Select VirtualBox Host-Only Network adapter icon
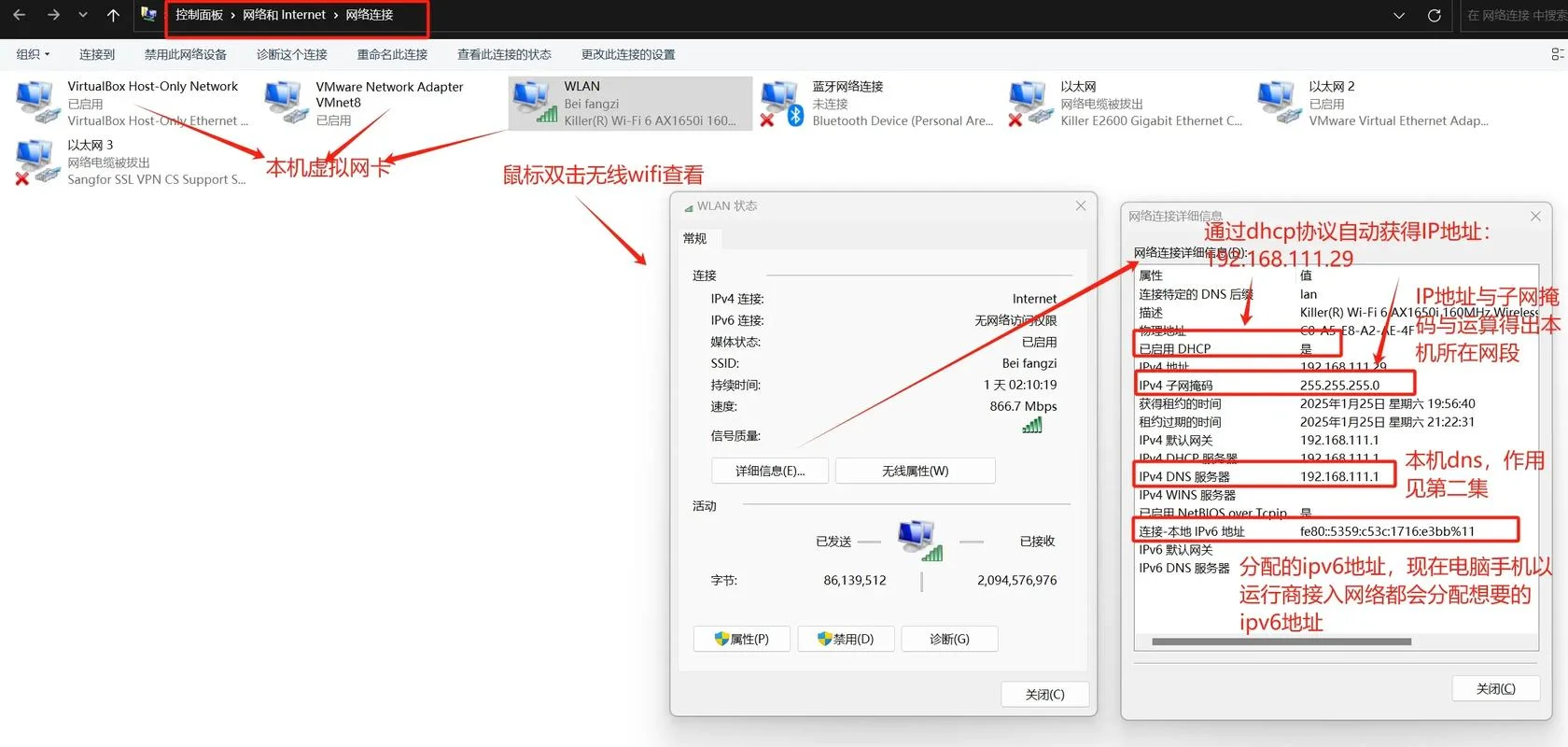The width and height of the screenshot is (1568, 747). click(37, 102)
